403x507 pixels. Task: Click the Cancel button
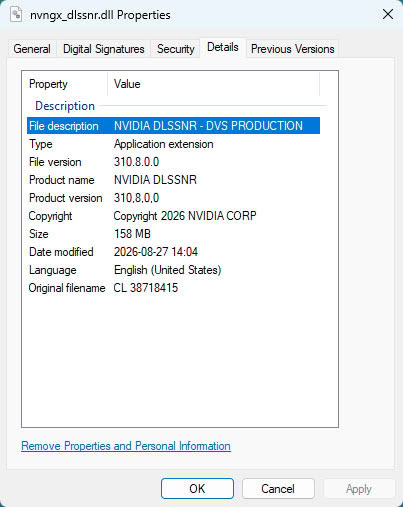tap(278, 489)
